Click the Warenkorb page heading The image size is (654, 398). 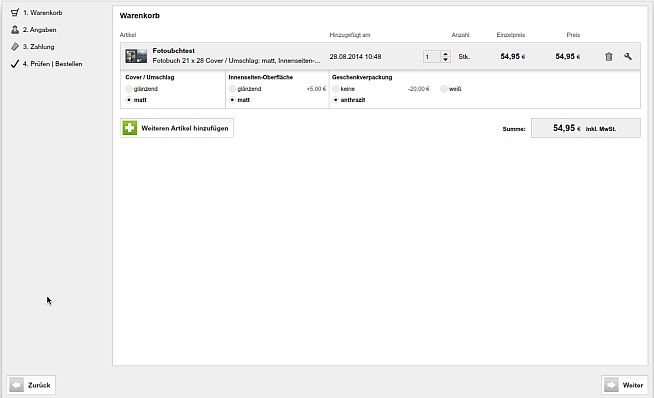[140, 15]
